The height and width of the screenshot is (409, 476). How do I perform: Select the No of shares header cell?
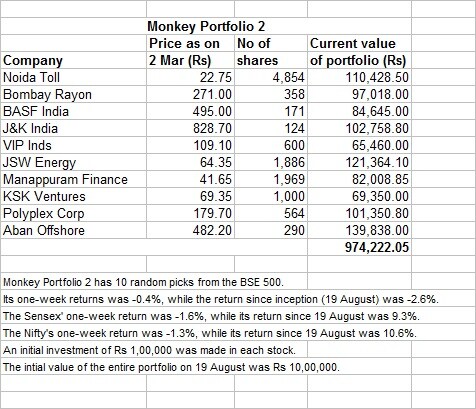click(x=271, y=52)
